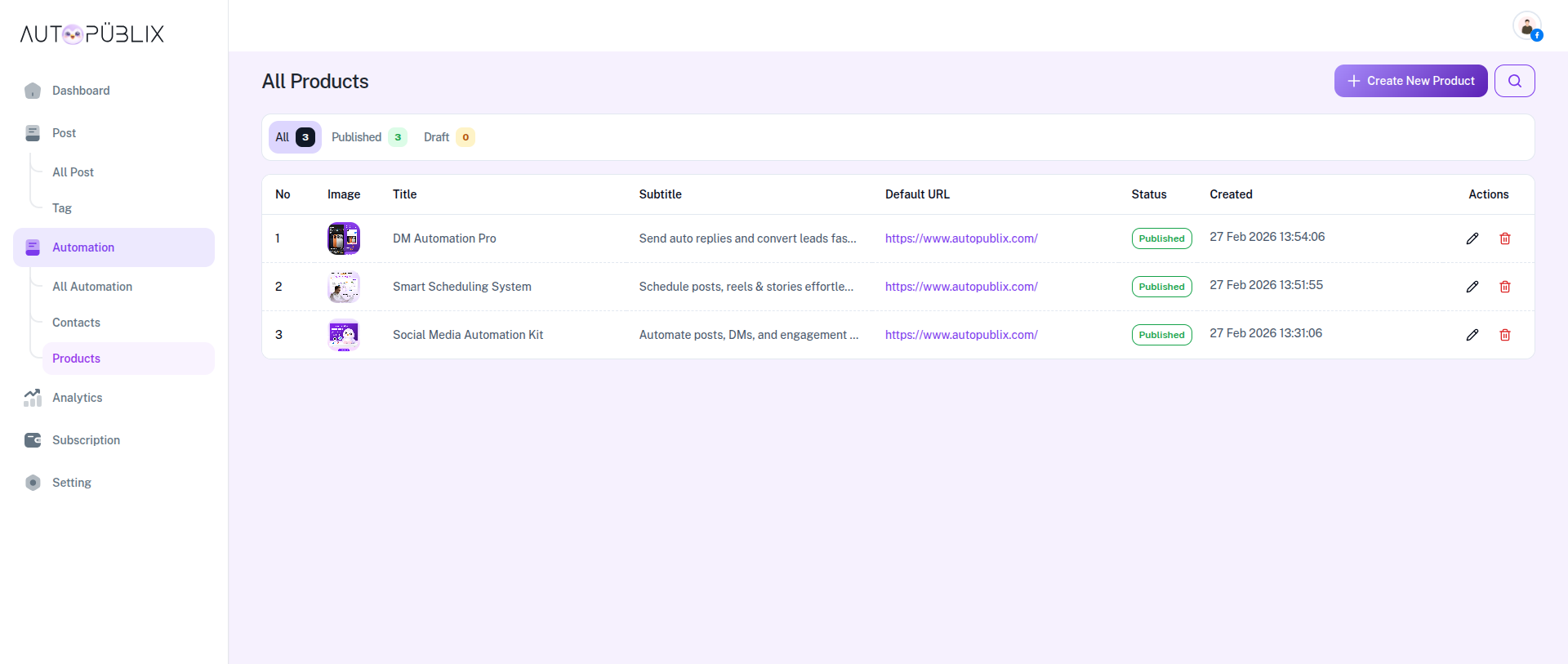1568x664 pixels.
Task: Open the Dashboard home icon
Action: pyautogui.click(x=33, y=91)
